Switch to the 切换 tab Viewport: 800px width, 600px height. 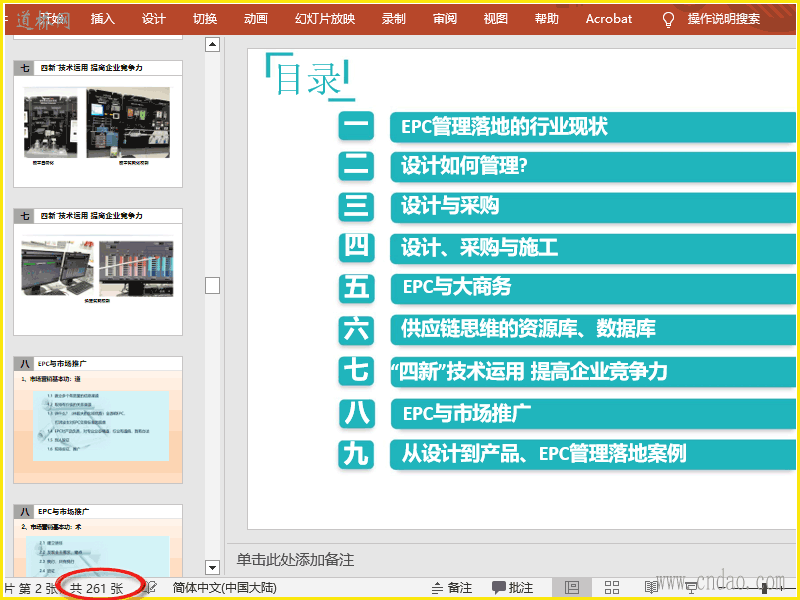point(205,19)
